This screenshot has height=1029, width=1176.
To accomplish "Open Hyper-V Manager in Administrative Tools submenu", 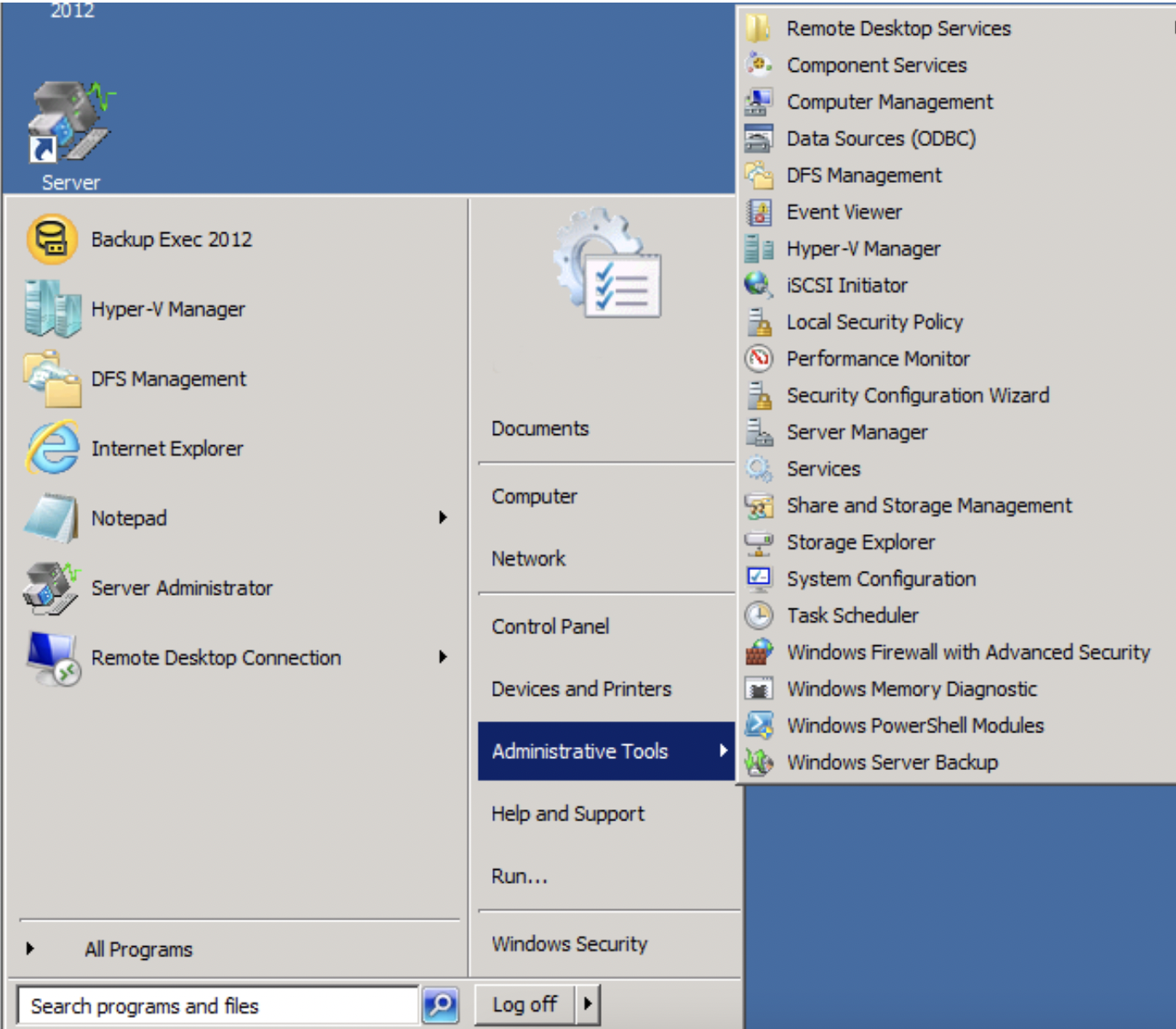I will point(863,249).
